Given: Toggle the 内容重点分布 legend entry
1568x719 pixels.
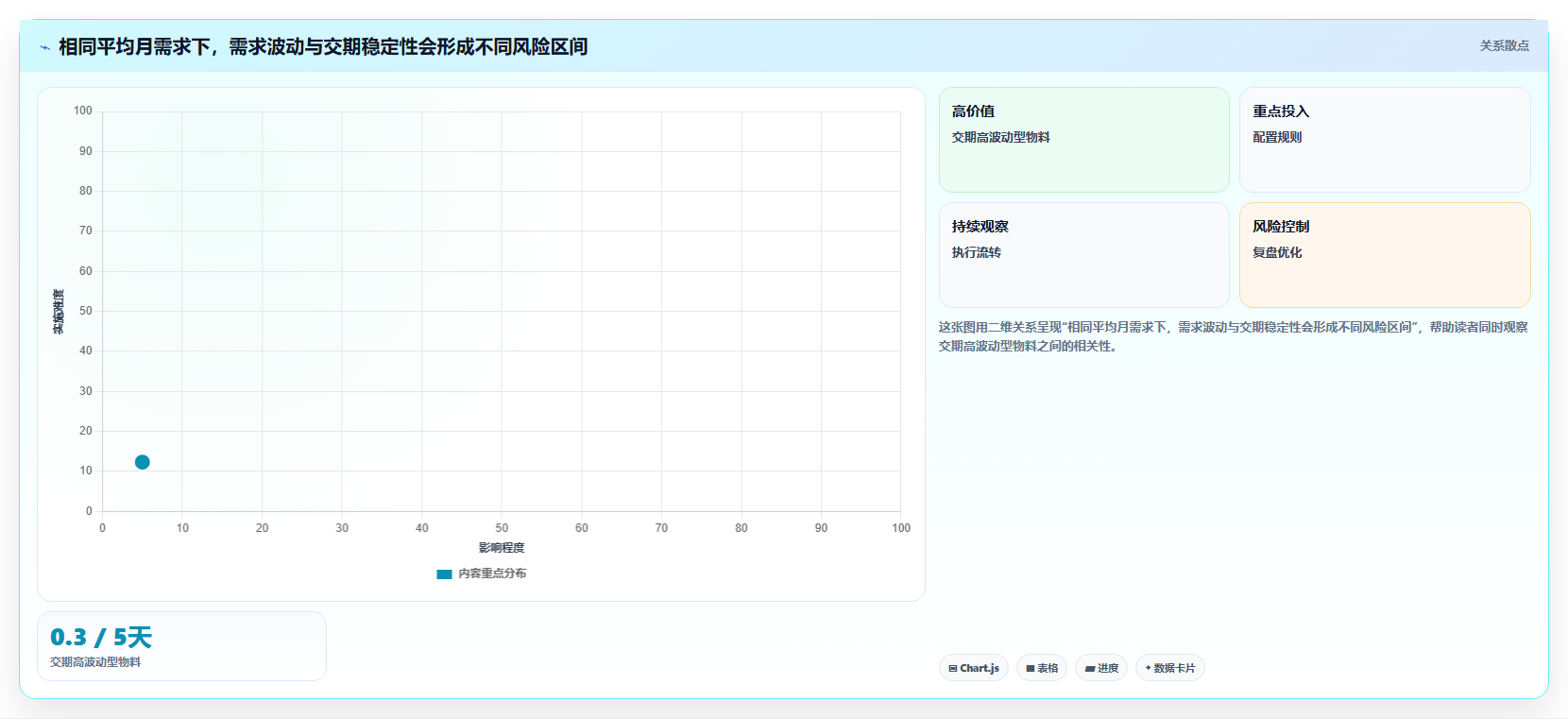Looking at the screenshot, I should click(x=482, y=573).
